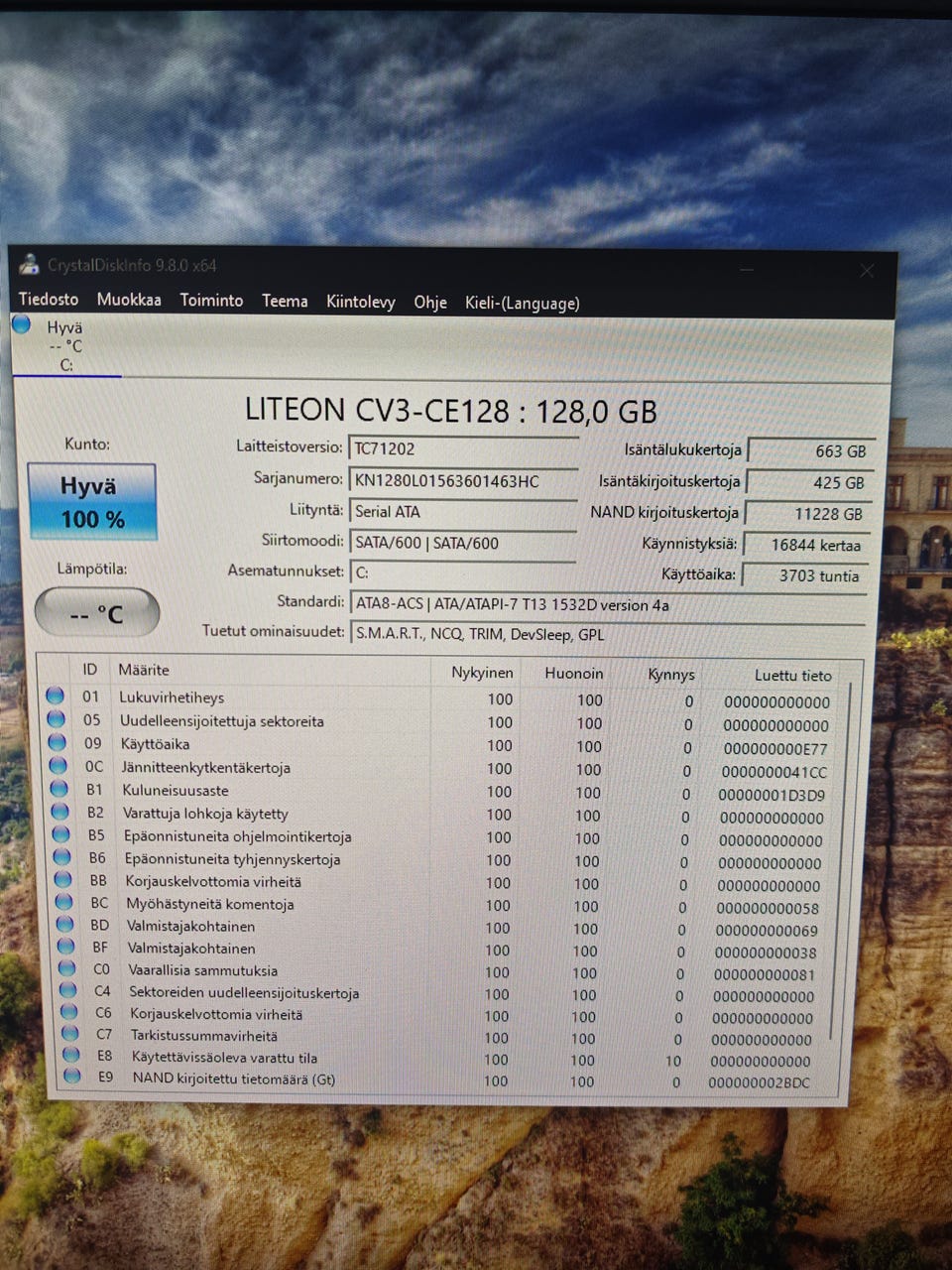Screen dimensions: 952x1270
Task: Open the Tiedosto menu
Action: [49, 300]
